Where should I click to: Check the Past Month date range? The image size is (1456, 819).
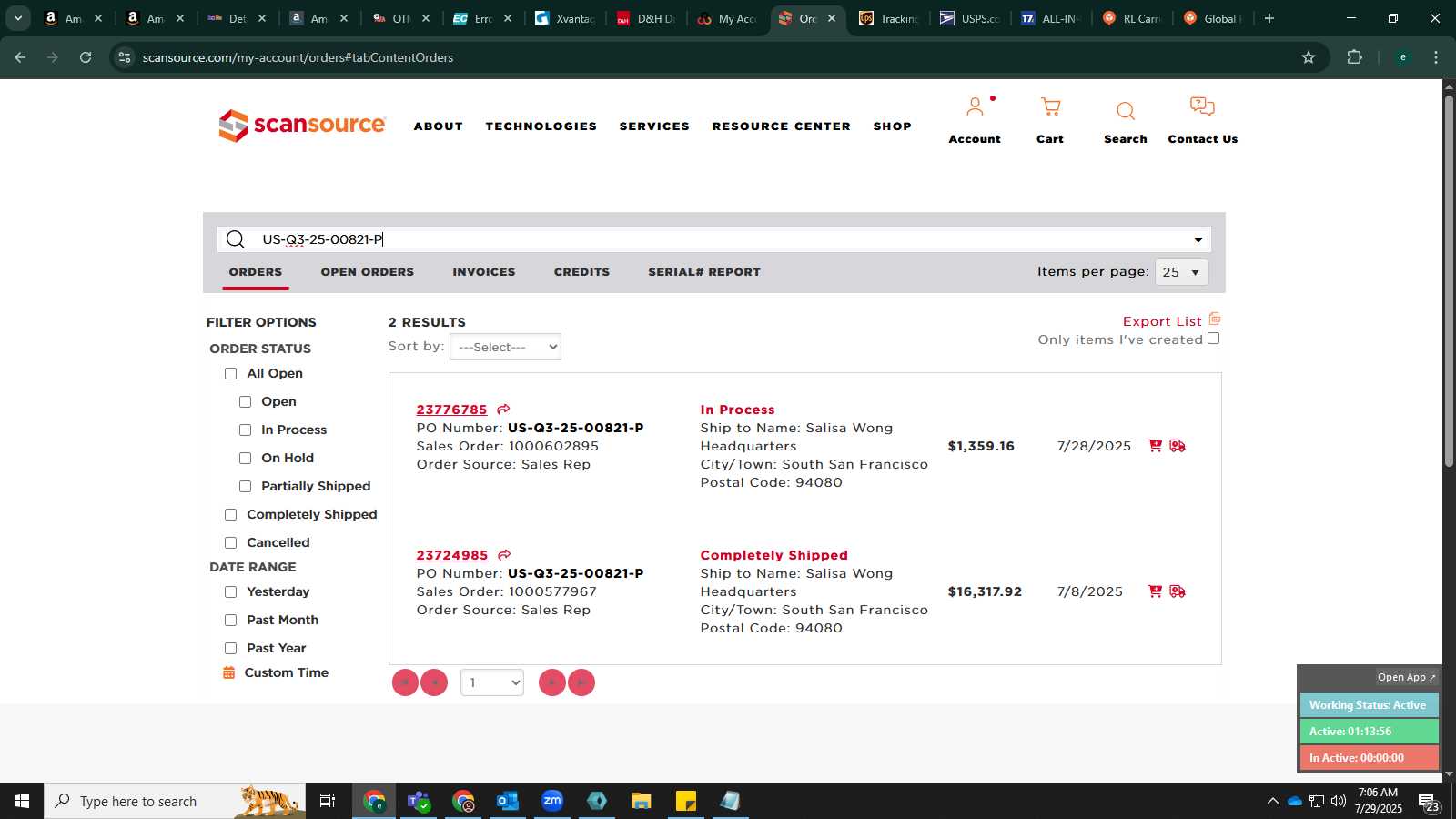pyautogui.click(x=230, y=621)
